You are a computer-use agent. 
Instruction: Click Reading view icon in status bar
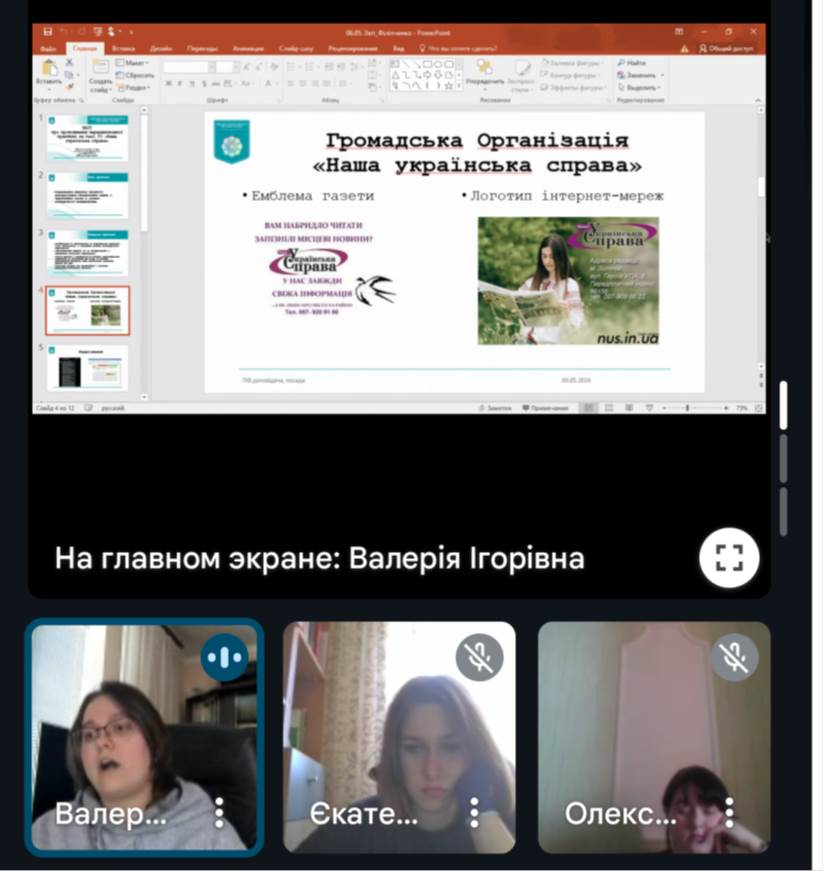[x=629, y=408]
